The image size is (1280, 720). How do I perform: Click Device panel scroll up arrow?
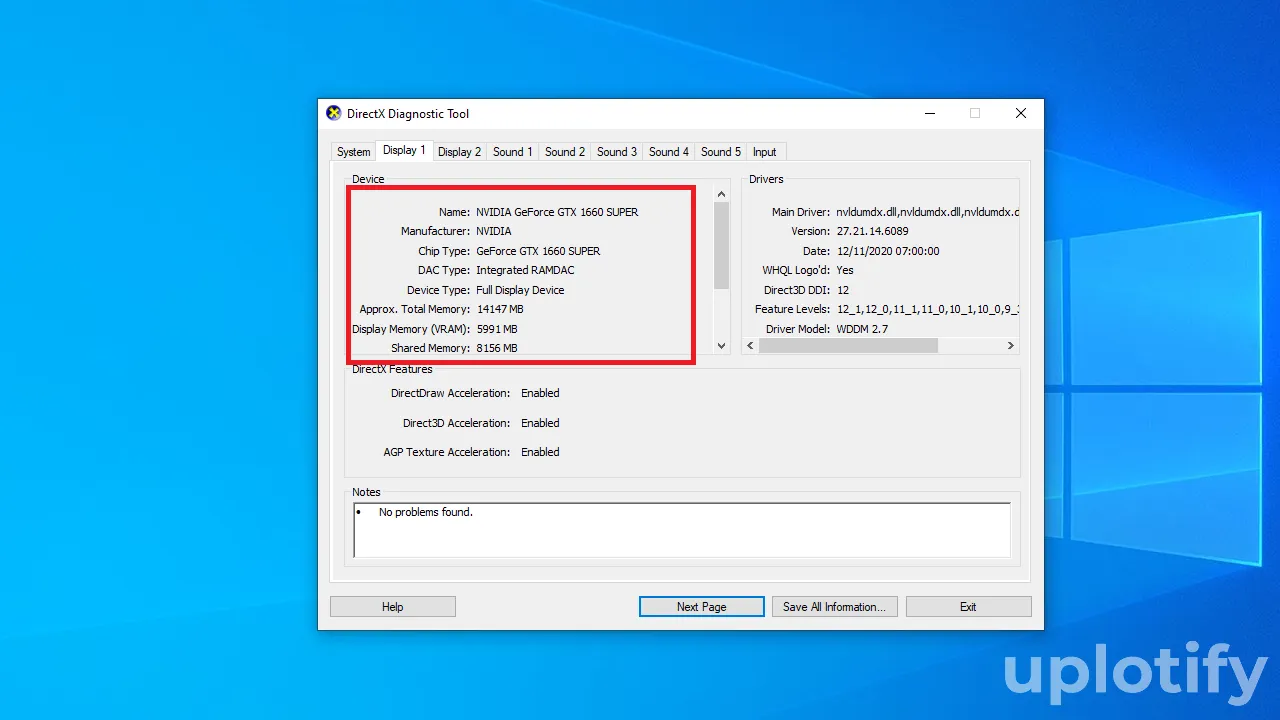click(x=722, y=194)
